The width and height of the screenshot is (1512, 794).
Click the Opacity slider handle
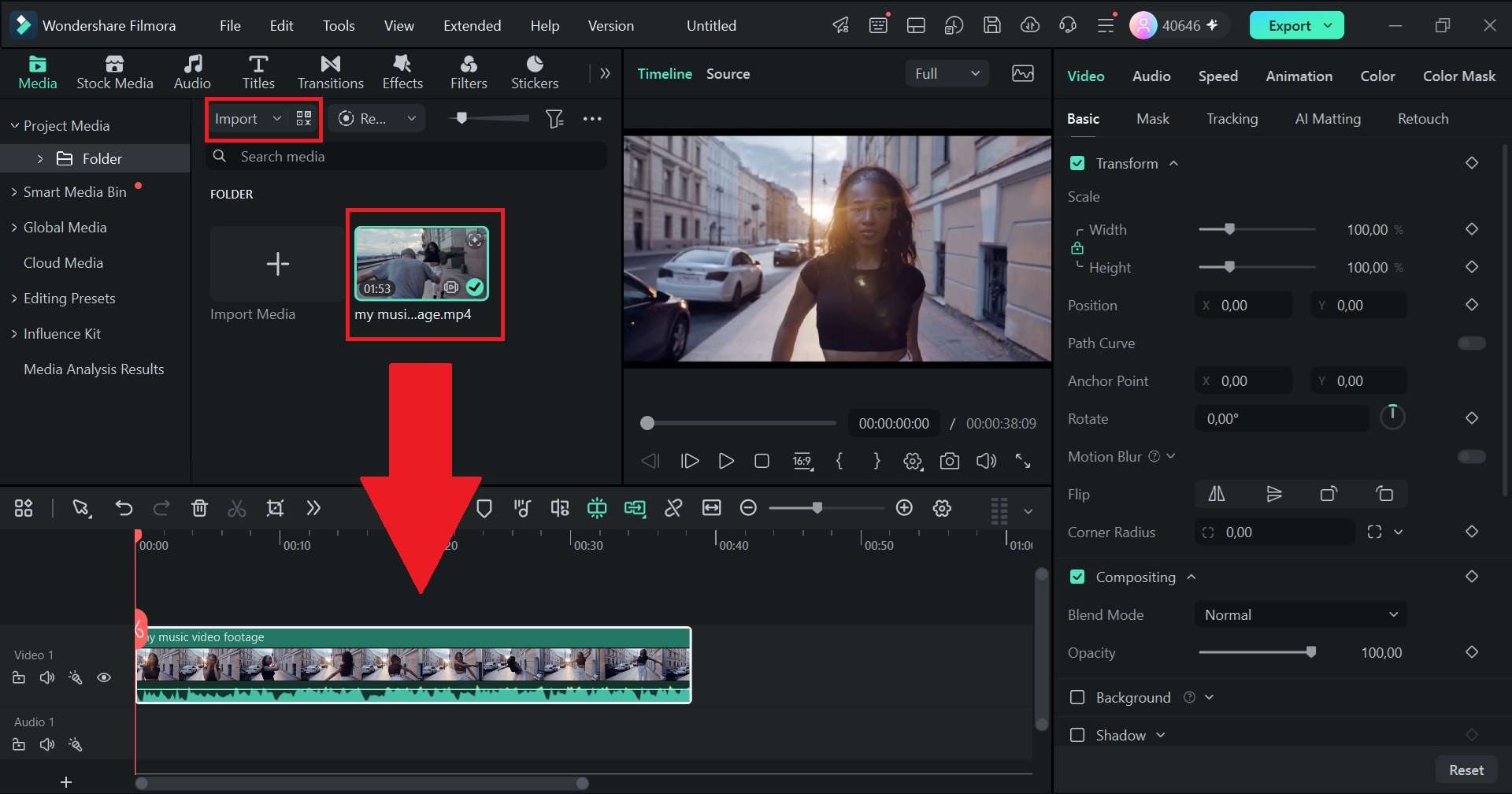pyautogui.click(x=1310, y=652)
